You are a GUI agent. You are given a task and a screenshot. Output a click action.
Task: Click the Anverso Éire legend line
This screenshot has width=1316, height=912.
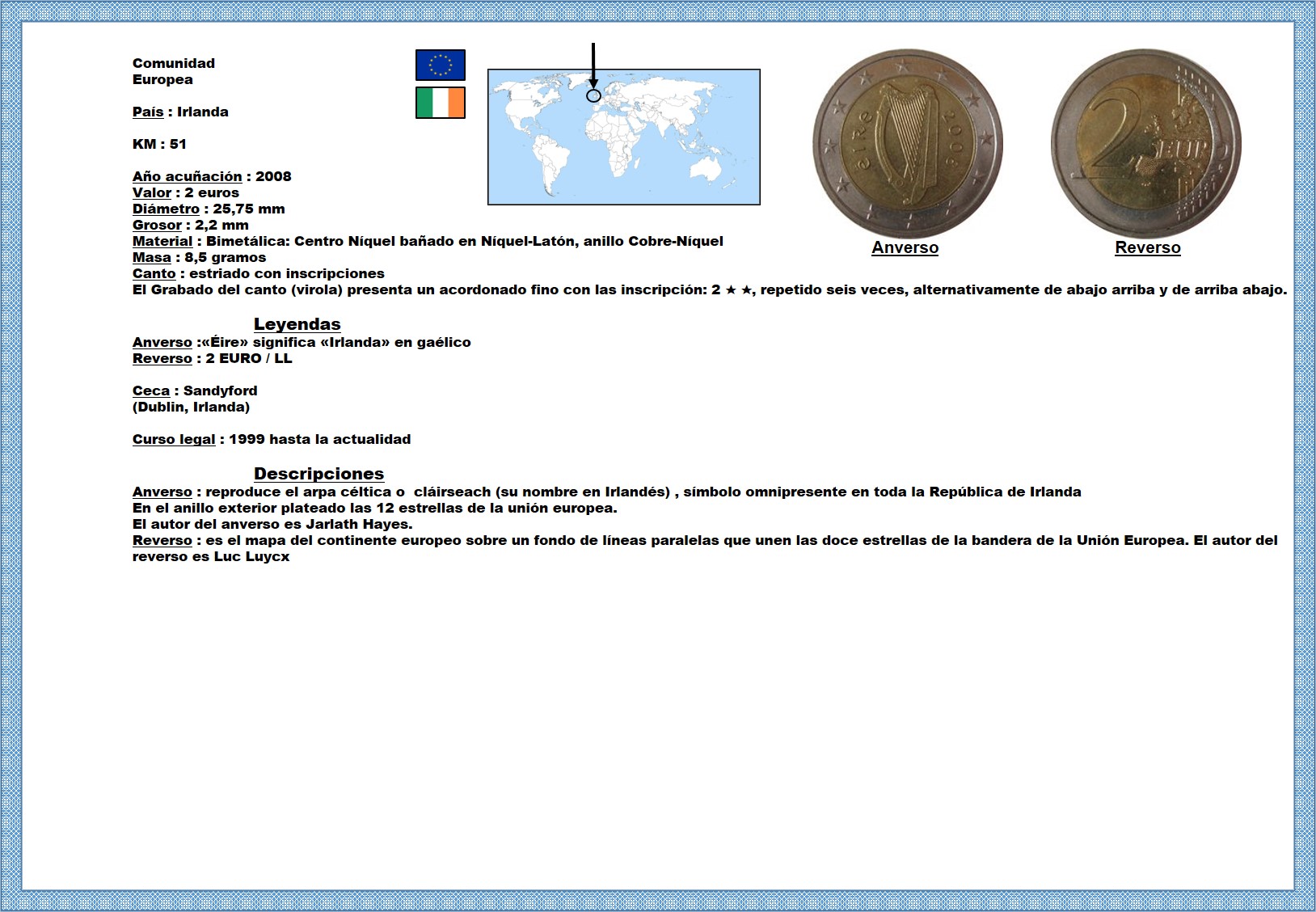pos(302,342)
